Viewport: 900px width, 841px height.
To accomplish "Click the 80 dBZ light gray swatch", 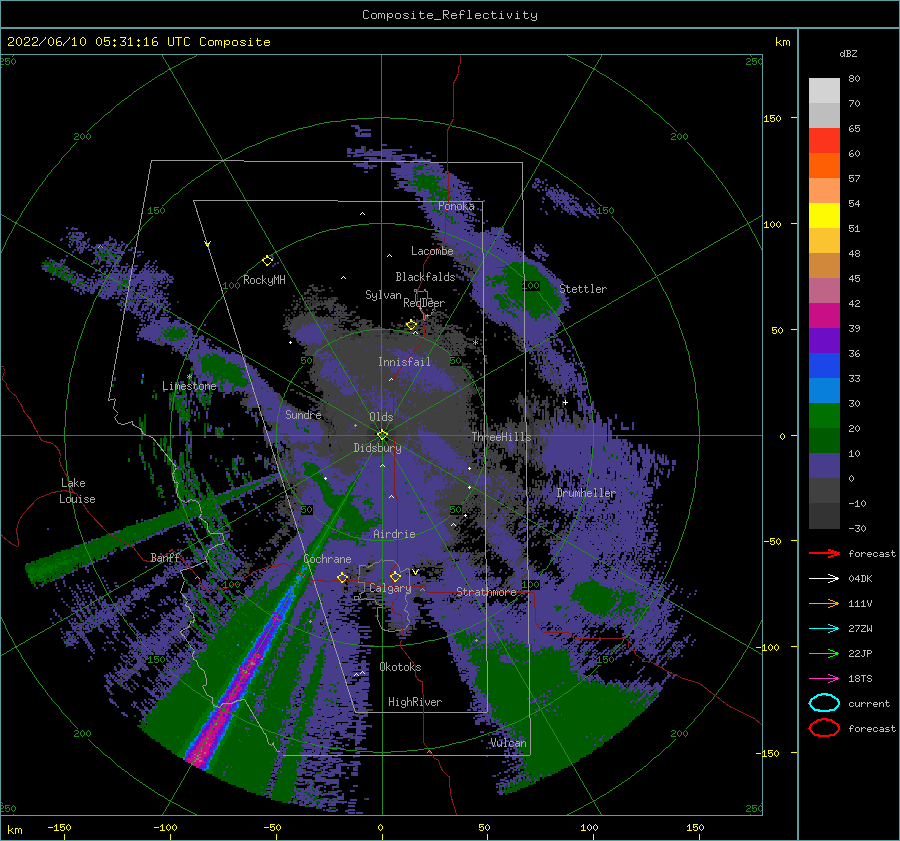I will 824,91.
